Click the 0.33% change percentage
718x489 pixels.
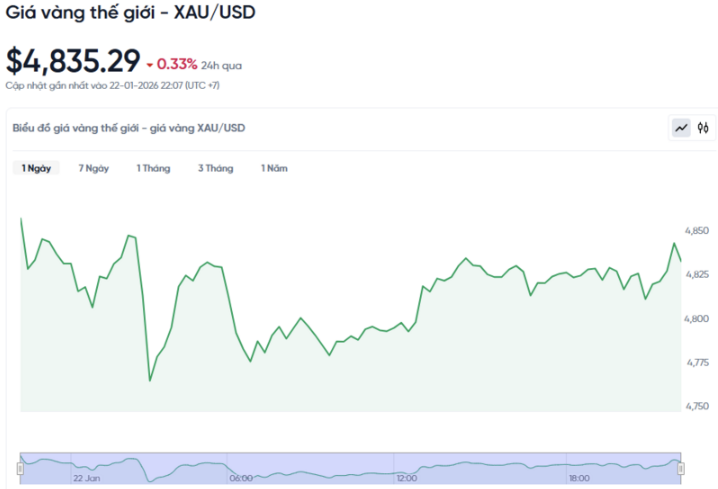tap(177, 65)
